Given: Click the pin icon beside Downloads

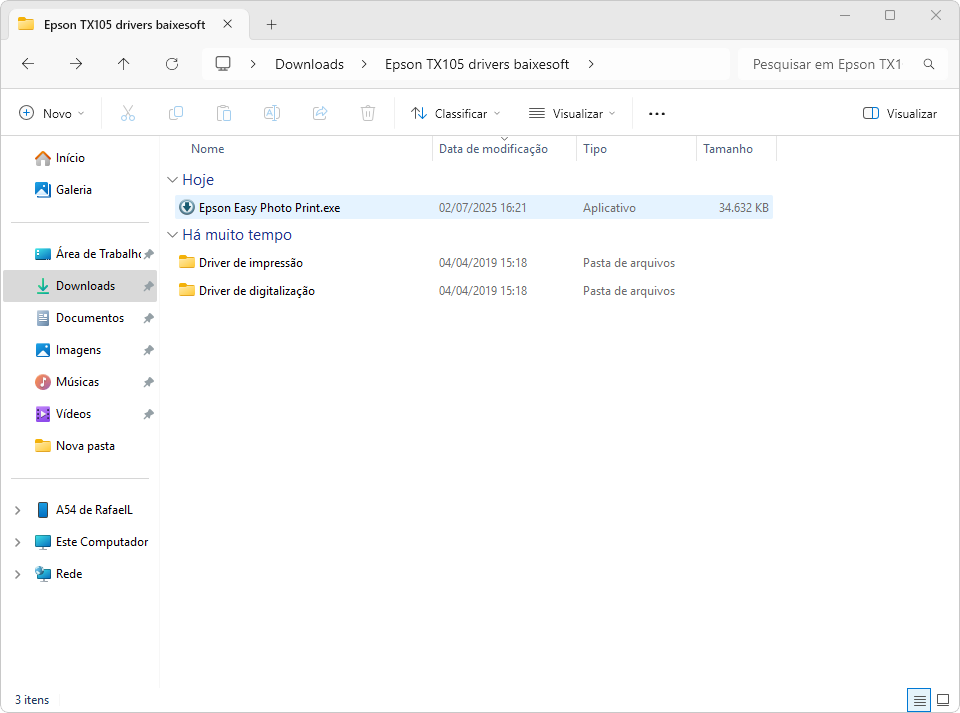Looking at the screenshot, I should (148, 286).
